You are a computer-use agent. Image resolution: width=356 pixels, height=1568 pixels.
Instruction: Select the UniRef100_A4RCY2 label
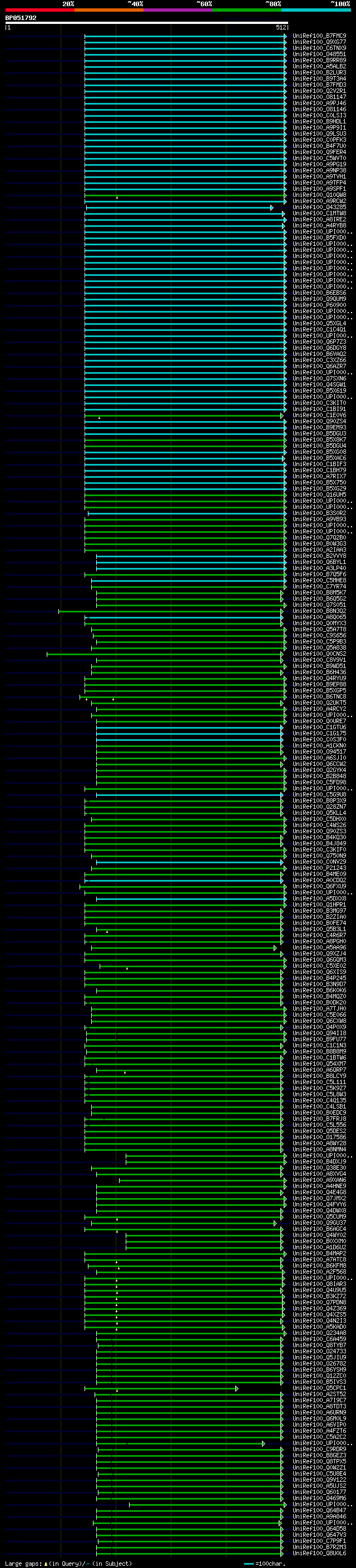319,709
